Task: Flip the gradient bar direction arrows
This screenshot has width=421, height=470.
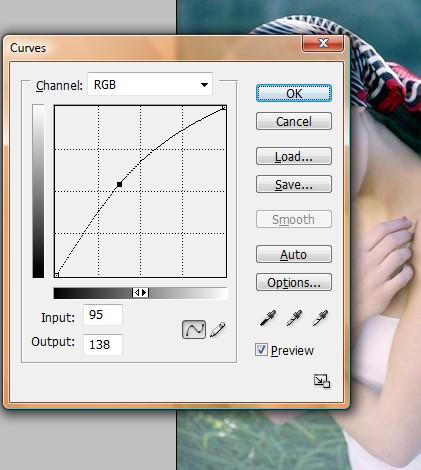Action: coord(140,293)
